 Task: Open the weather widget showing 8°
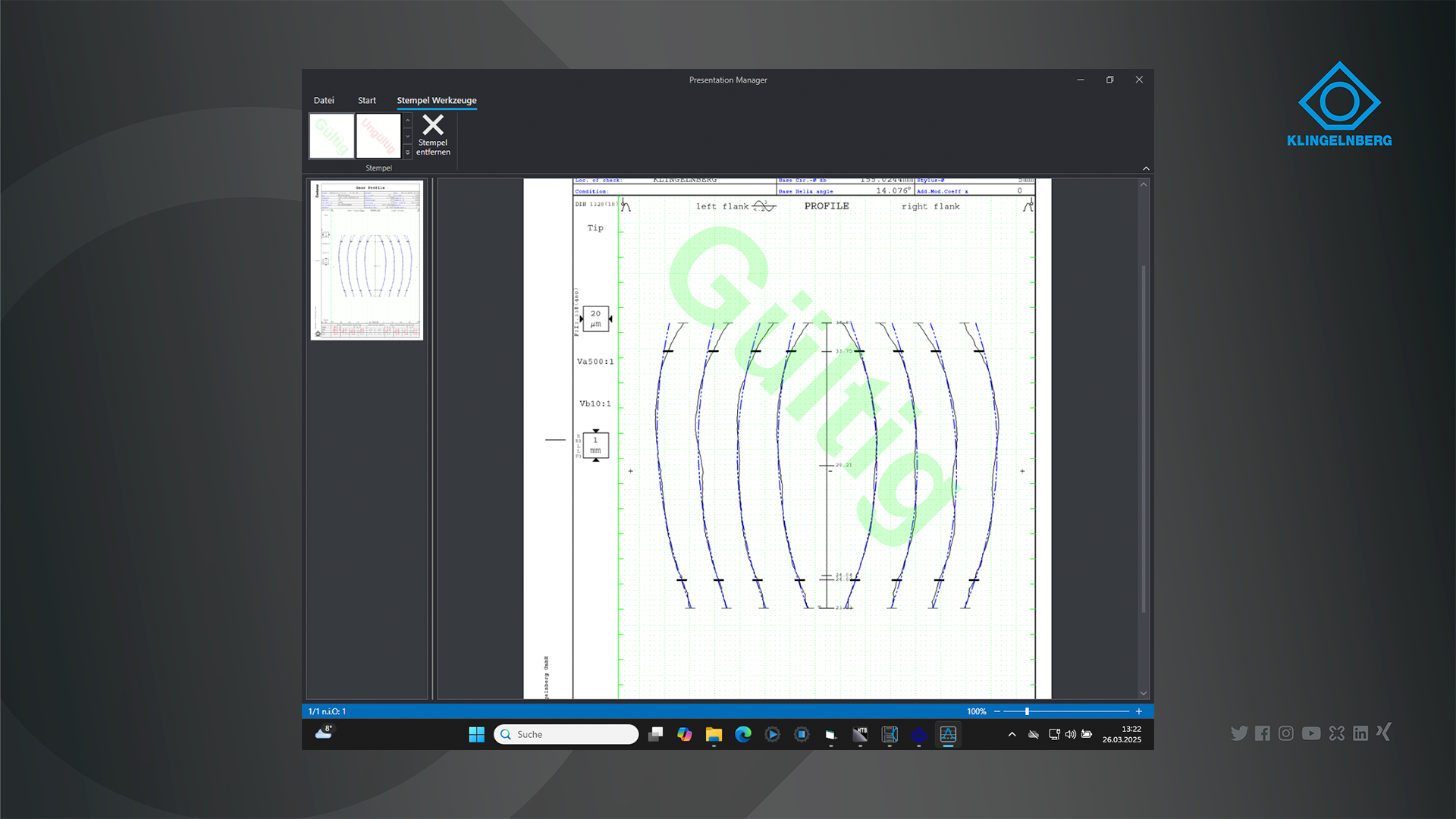coord(325,732)
